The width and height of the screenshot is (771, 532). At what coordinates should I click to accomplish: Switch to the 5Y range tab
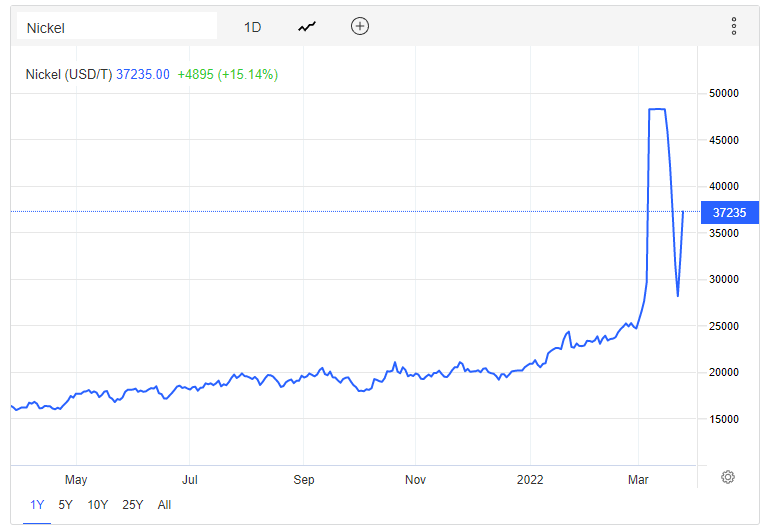[x=65, y=505]
